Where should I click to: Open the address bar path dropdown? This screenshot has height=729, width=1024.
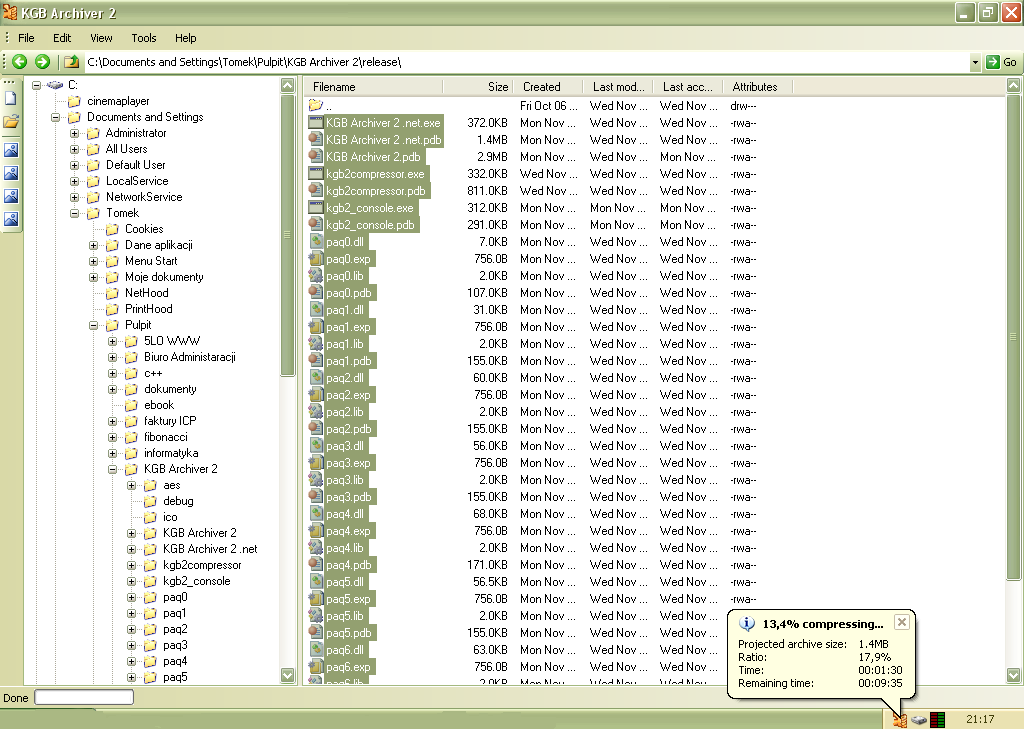975,62
